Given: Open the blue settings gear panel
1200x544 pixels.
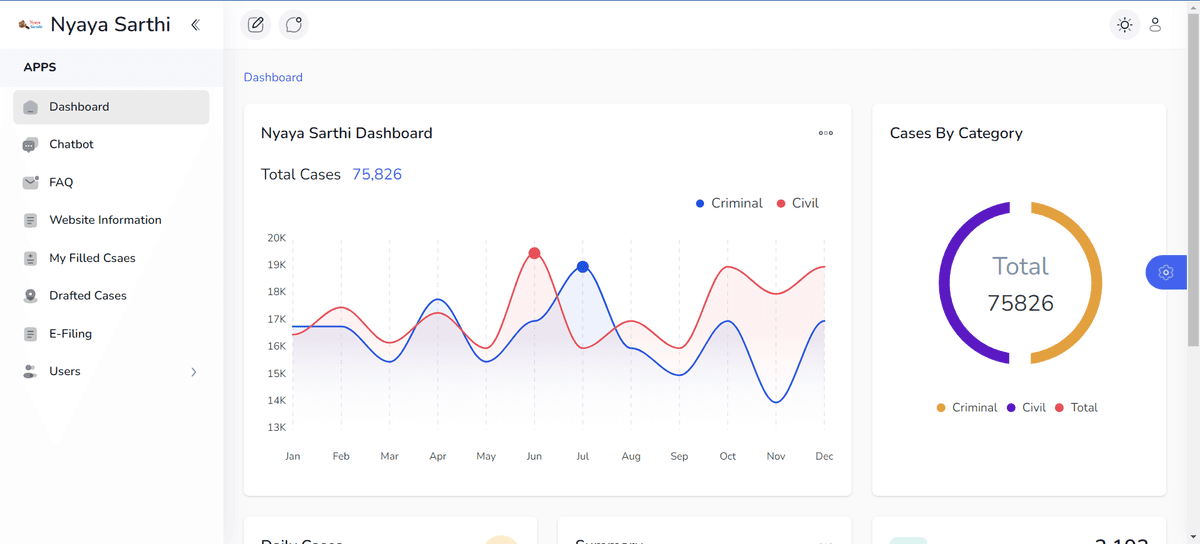Looking at the screenshot, I should pos(1166,272).
